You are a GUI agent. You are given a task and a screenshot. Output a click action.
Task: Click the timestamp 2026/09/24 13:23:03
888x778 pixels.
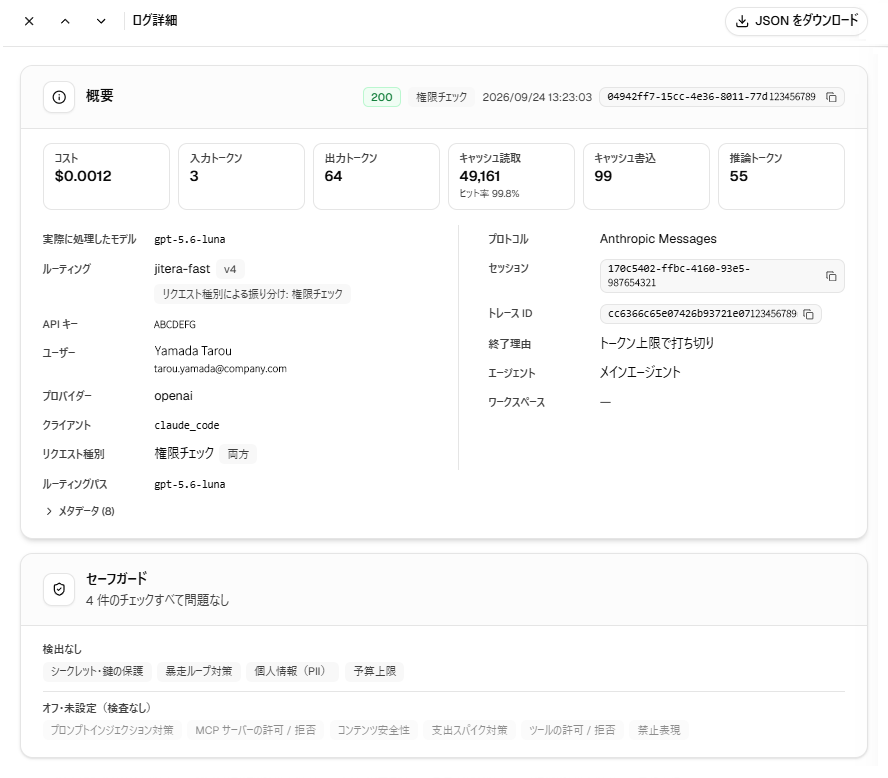[x=537, y=97]
